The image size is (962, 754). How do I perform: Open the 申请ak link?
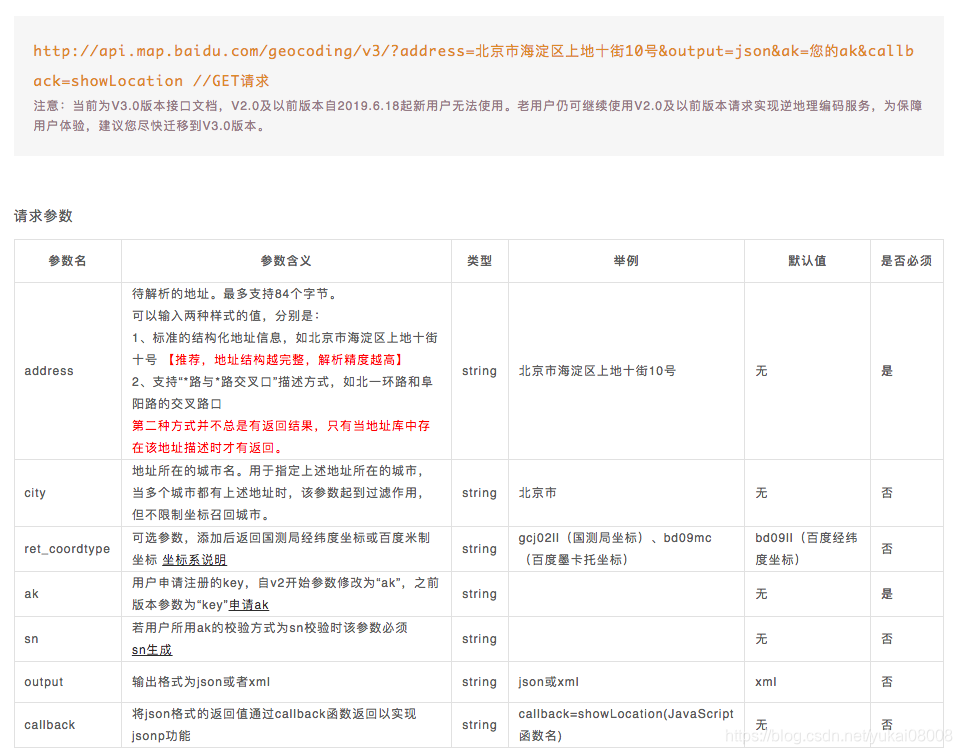pyautogui.click(x=248, y=605)
